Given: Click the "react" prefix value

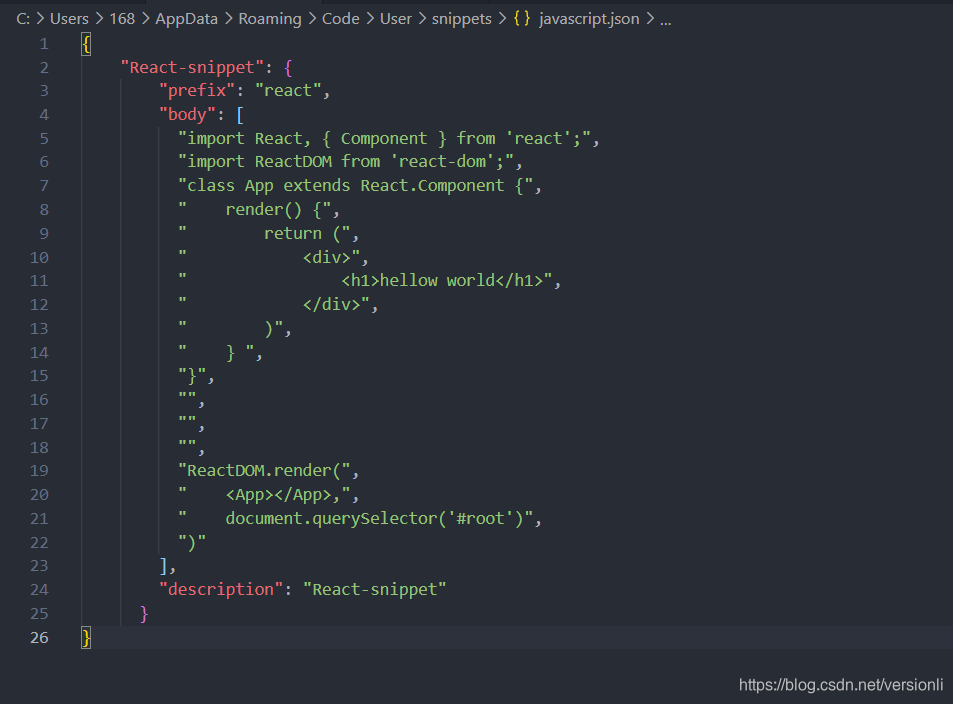Looking at the screenshot, I should 287,91.
